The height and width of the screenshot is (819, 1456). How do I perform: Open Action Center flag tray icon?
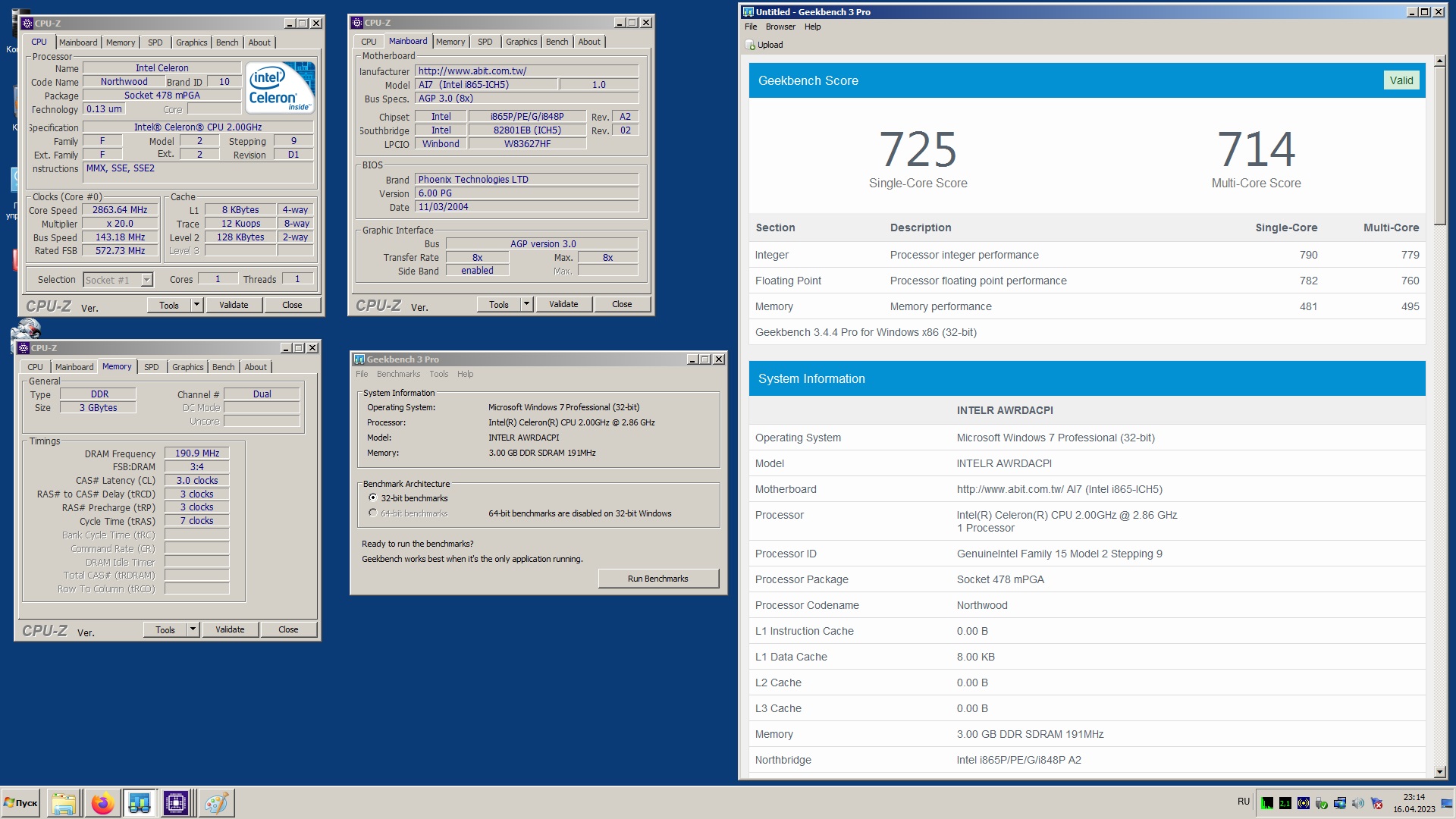click(x=1376, y=803)
